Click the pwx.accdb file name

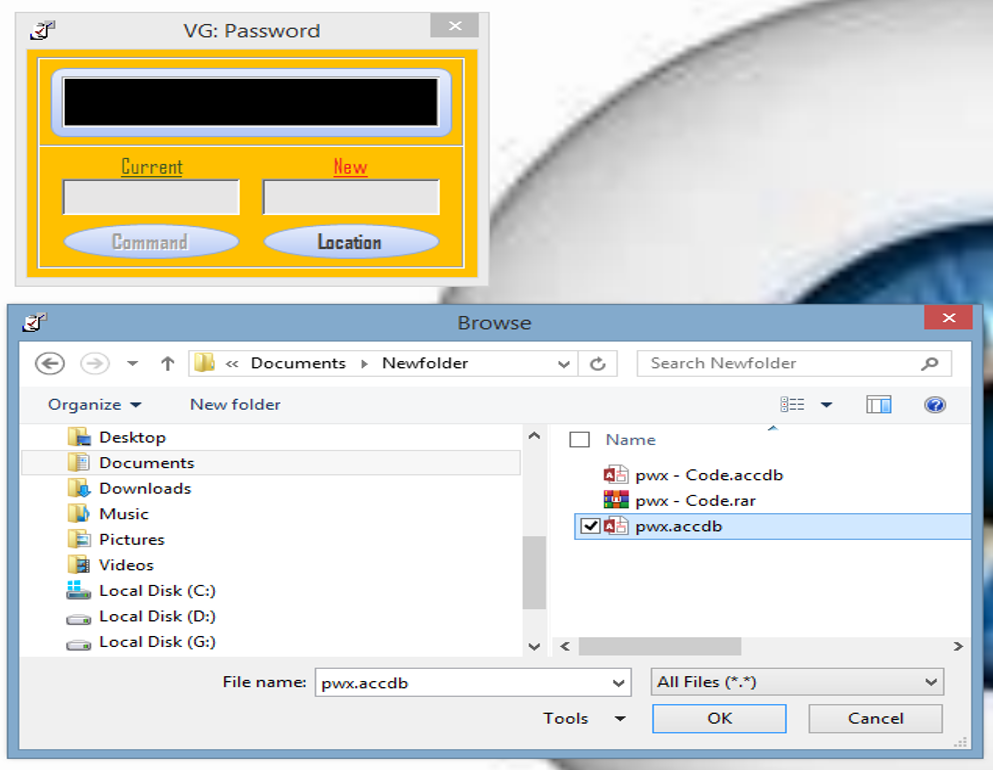click(x=678, y=526)
